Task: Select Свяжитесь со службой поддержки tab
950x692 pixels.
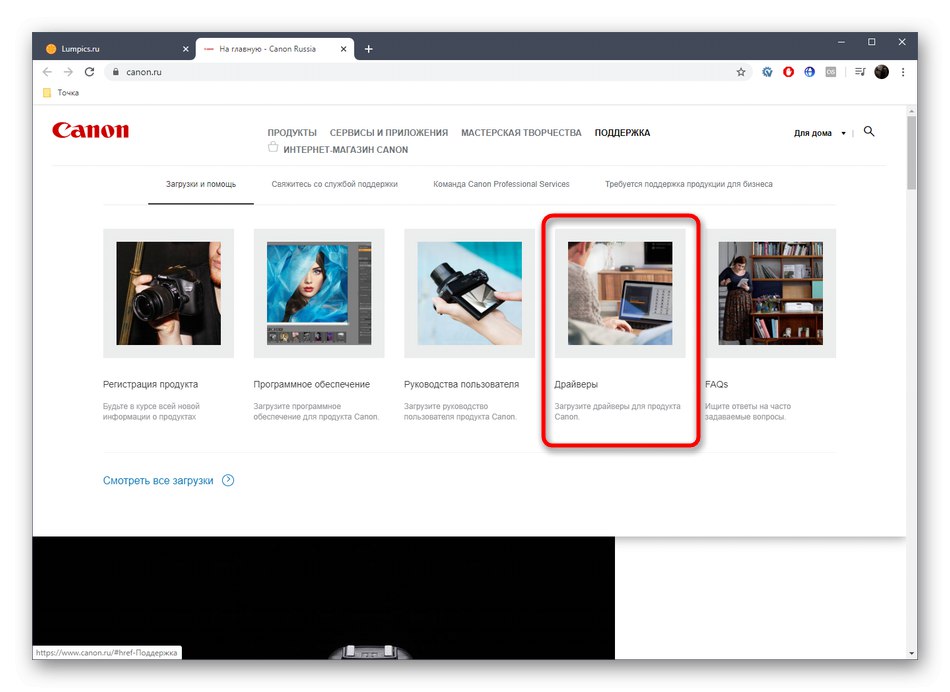Action: tap(334, 184)
